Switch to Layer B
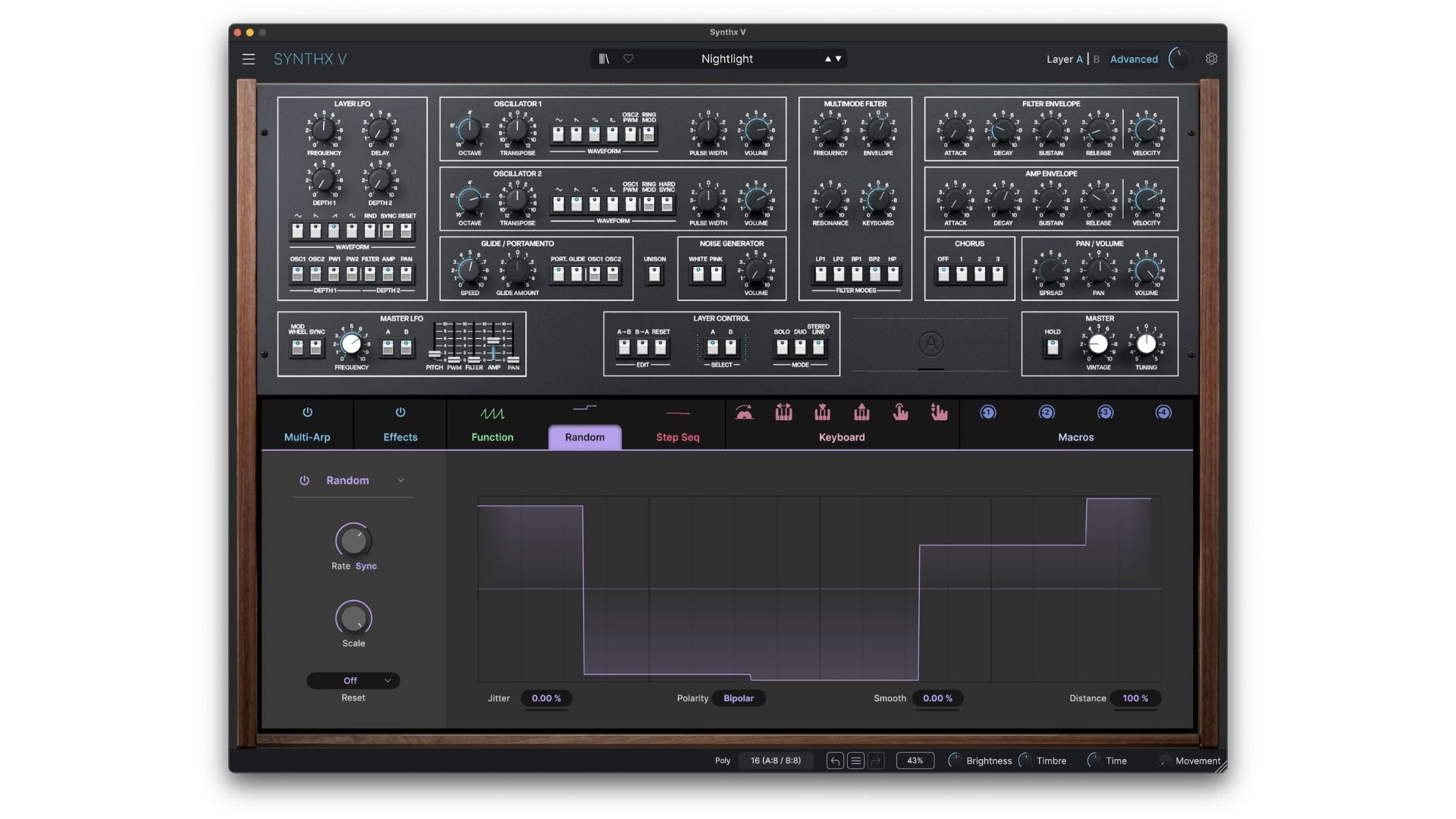This screenshot has width=1456, height=819. click(1096, 59)
